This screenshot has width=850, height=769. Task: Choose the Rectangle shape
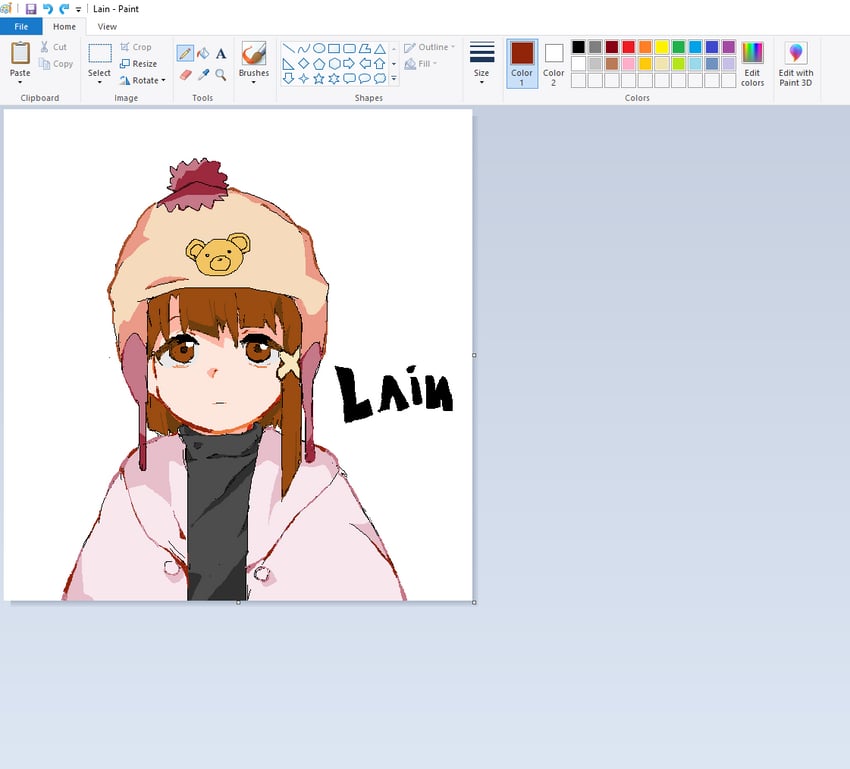[x=334, y=48]
